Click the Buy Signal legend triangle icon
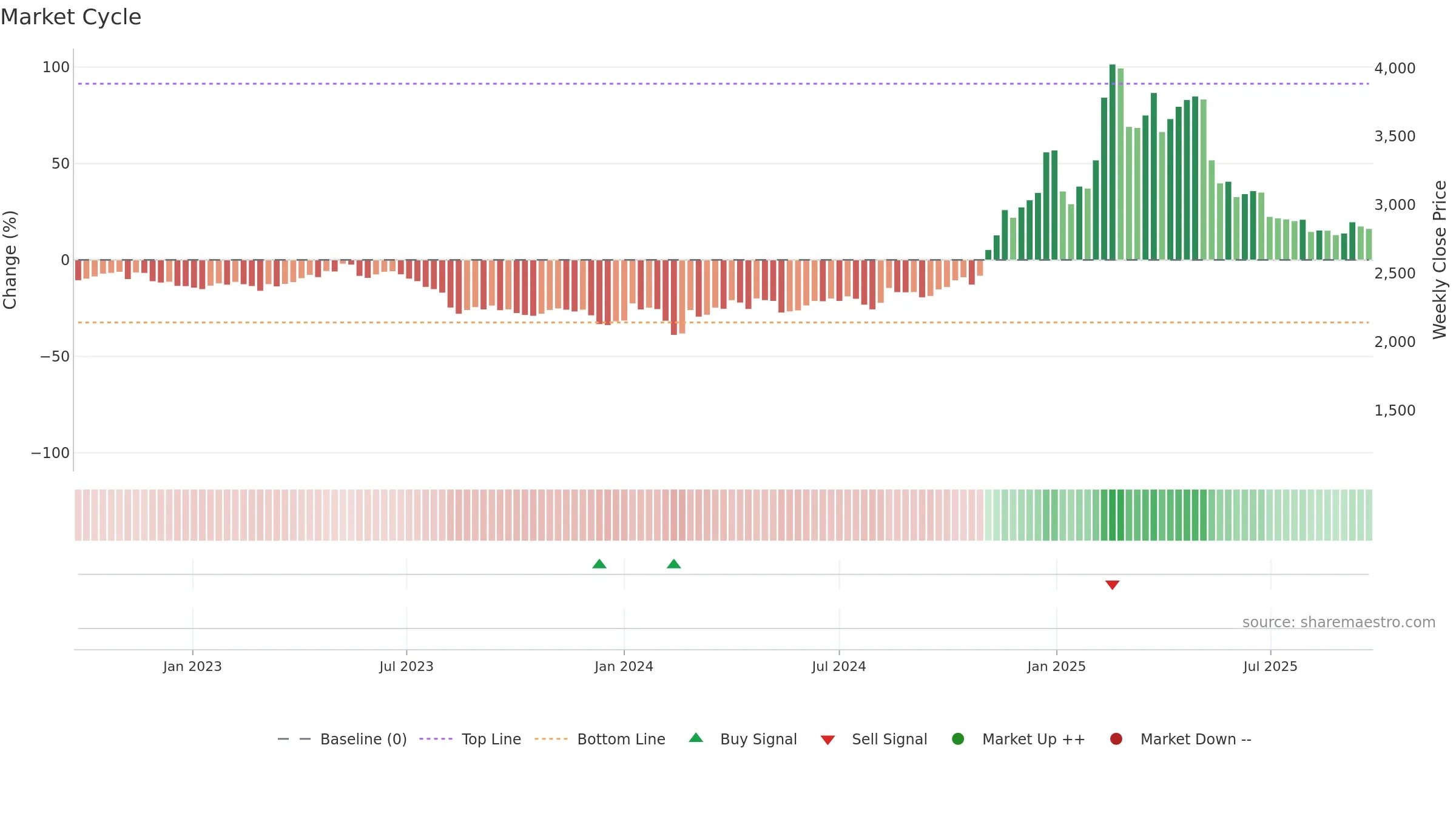Screen dimensions: 1456x819 coord(696,738)
